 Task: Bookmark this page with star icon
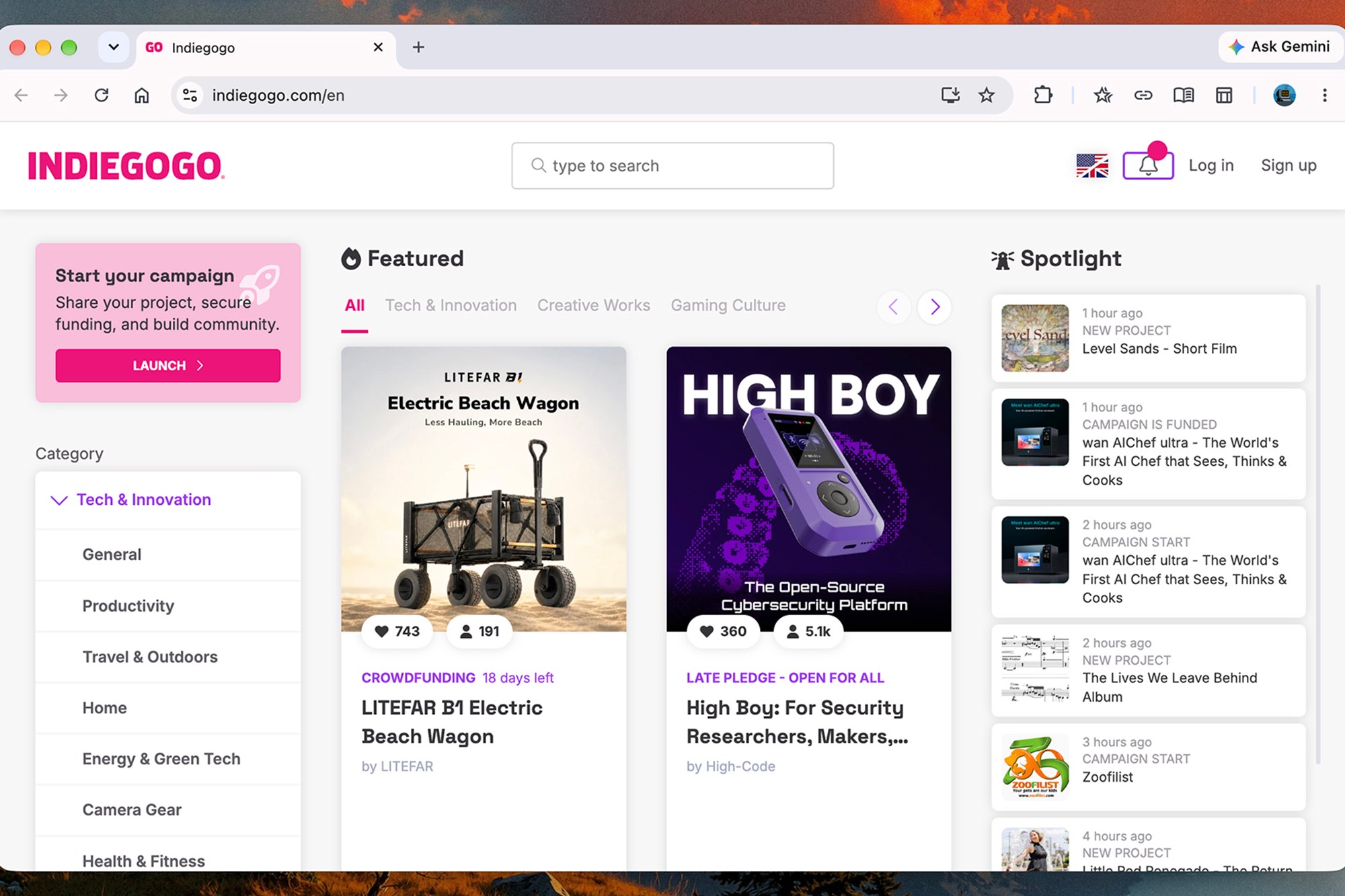pyautogui.click(x=987, y=95)
